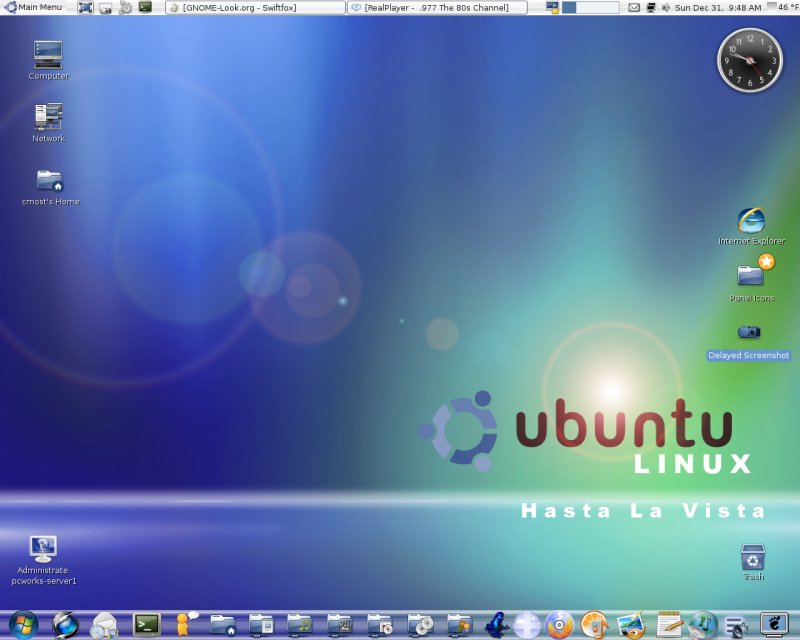Launch the Delayed Screenshot shortcut
The height and width of the screenshot is (640, 800).
click(748, 342)
